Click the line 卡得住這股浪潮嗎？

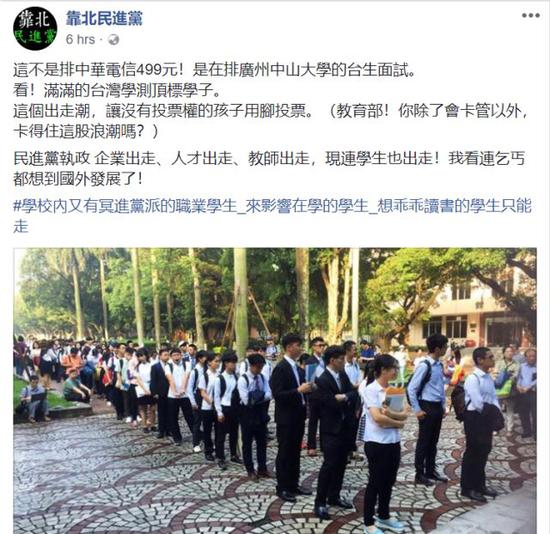point(86,132)
